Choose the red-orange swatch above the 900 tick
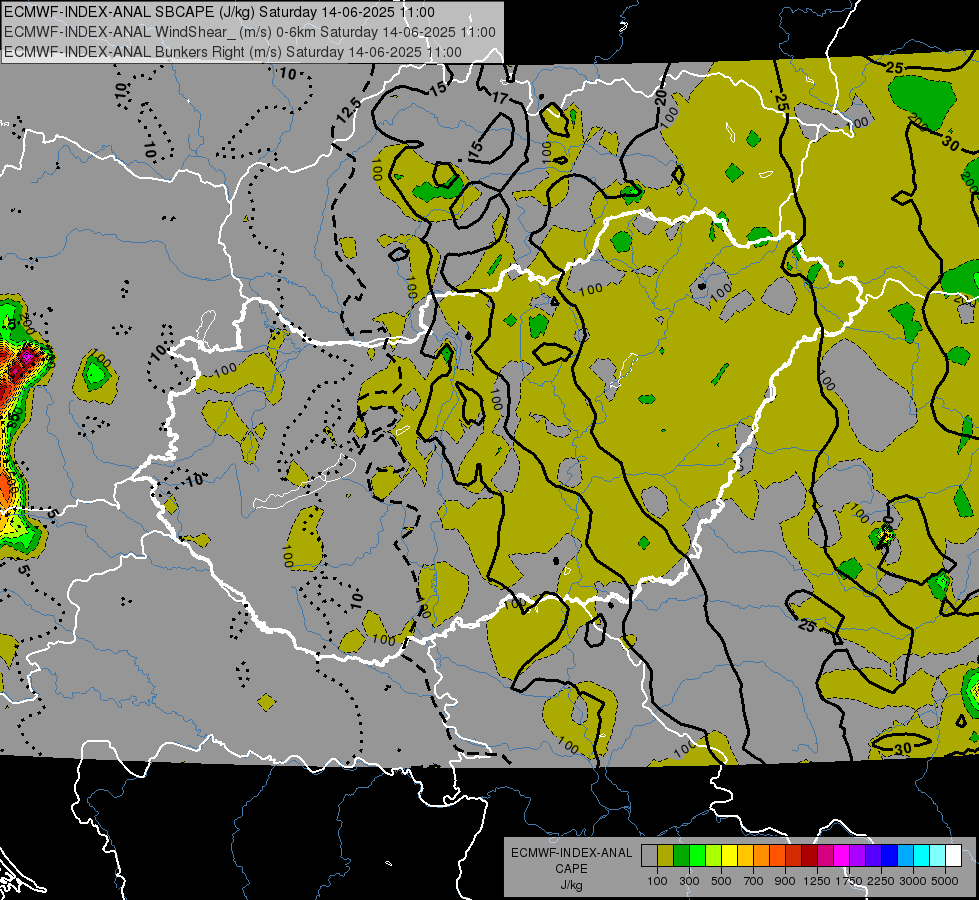 coord(777,856)
